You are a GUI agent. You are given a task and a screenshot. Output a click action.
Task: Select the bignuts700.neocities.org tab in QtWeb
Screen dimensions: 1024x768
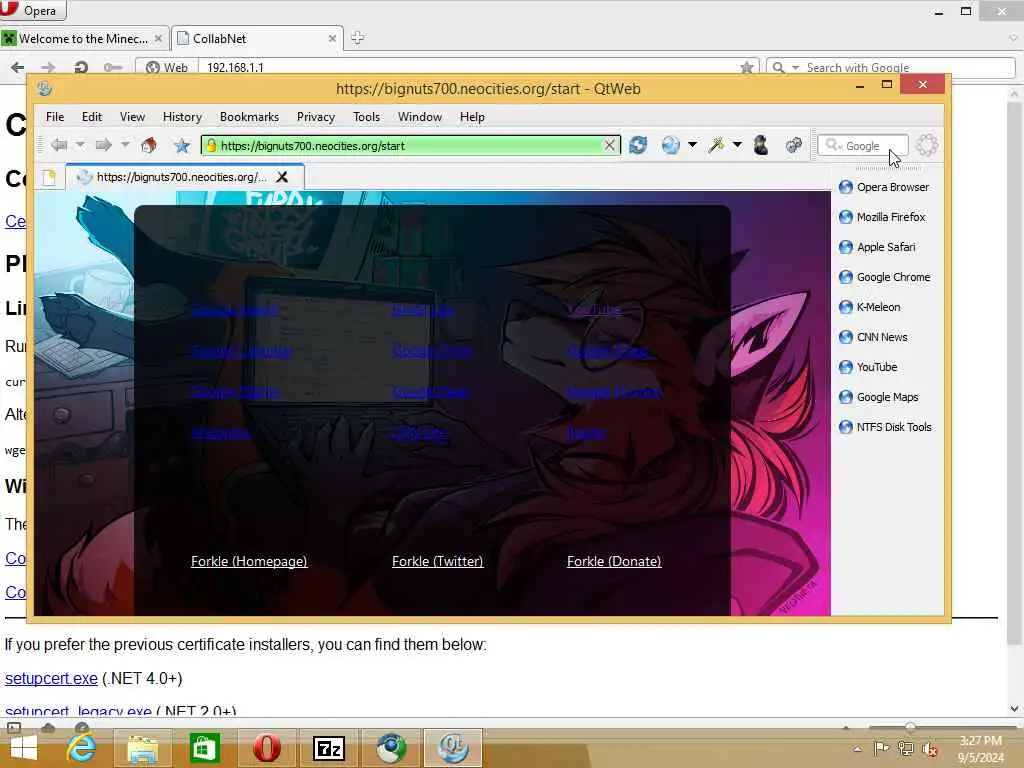click(185, 177)
